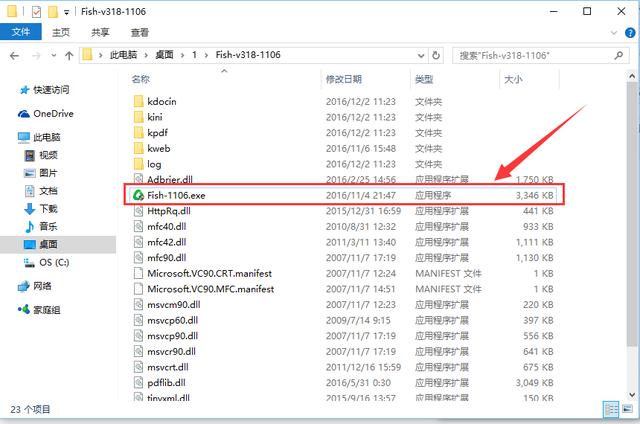Refresh the current folder view
640x424 pixels.
pos(440,54)
